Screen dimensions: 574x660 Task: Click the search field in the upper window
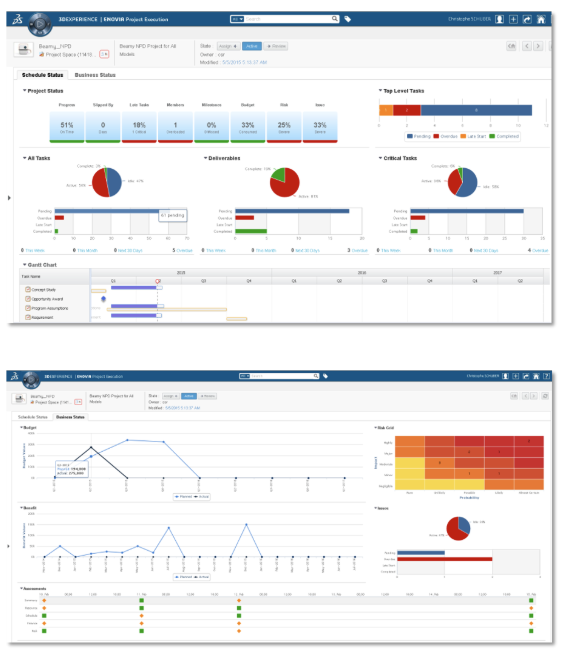[x=287, y=19]
